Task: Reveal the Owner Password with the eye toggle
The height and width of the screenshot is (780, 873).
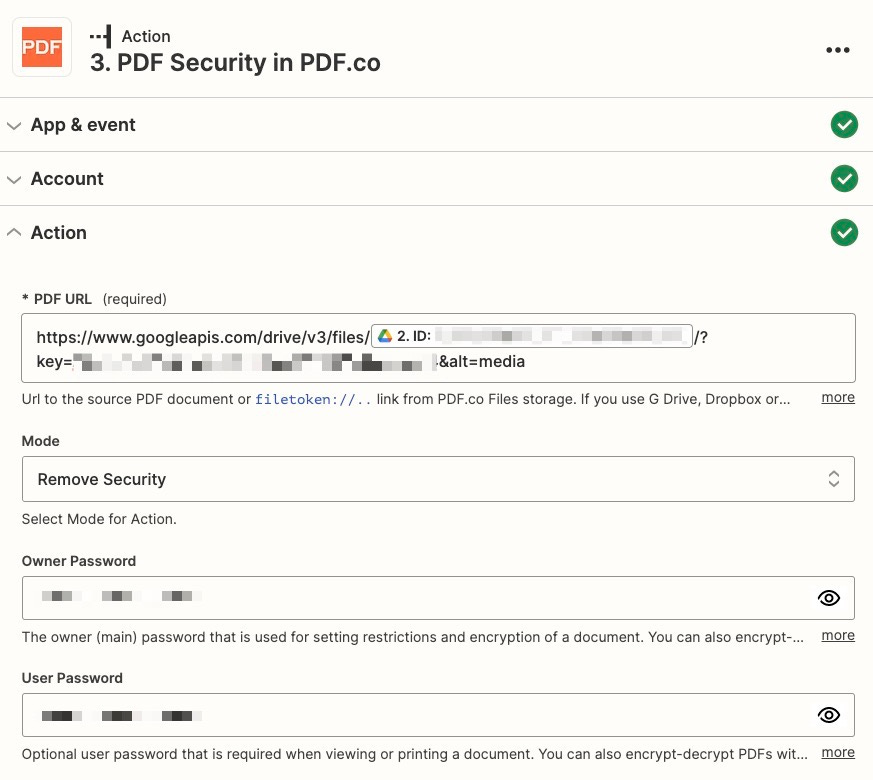Action: tap(829, 597)
